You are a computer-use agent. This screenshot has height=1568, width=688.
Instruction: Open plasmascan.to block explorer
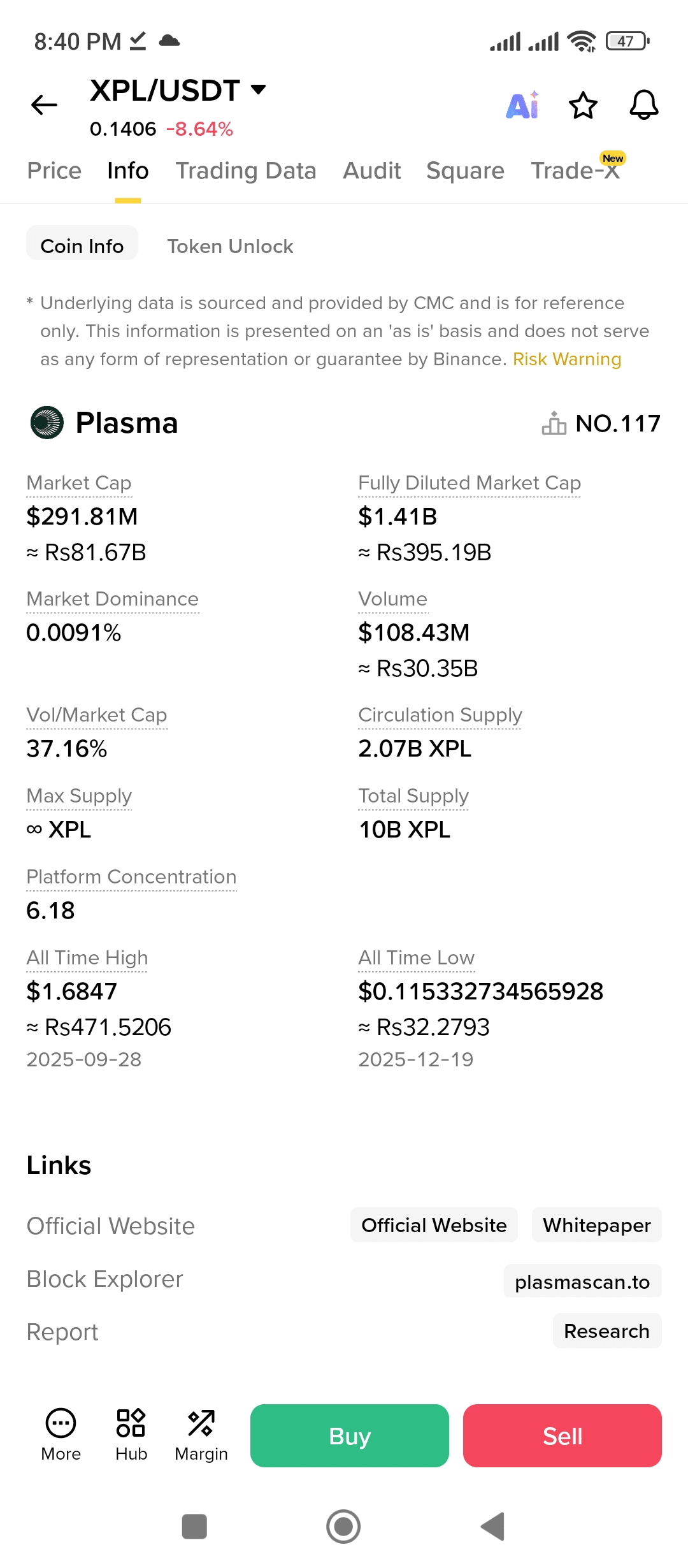[582, 1282]
